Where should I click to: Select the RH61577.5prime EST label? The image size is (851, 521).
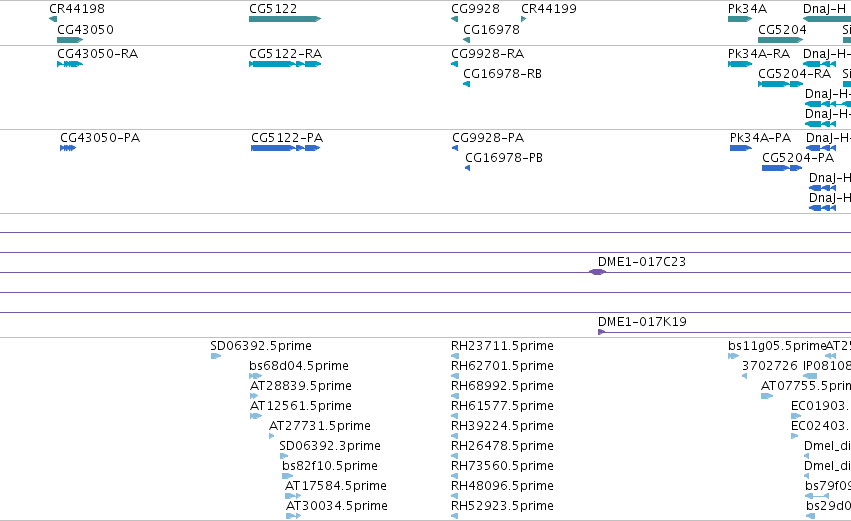tap(503, 406)
